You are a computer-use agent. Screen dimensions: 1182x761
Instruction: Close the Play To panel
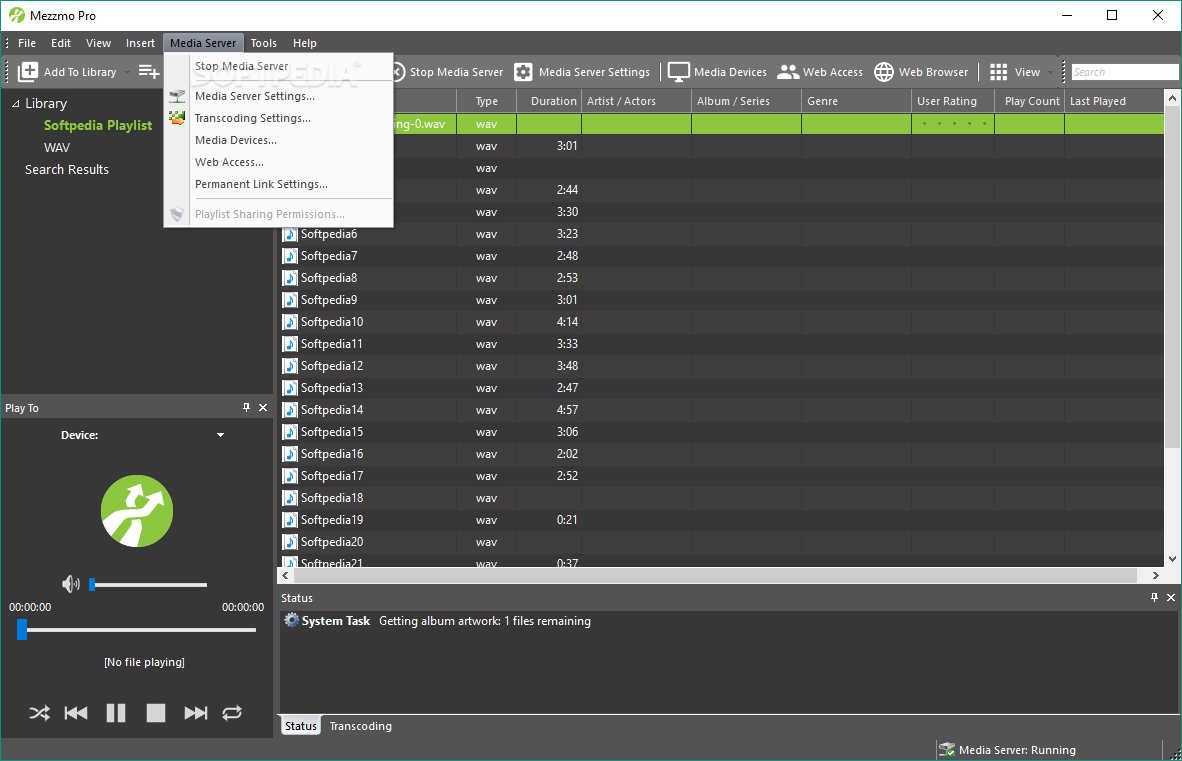[x=263, y=408]
